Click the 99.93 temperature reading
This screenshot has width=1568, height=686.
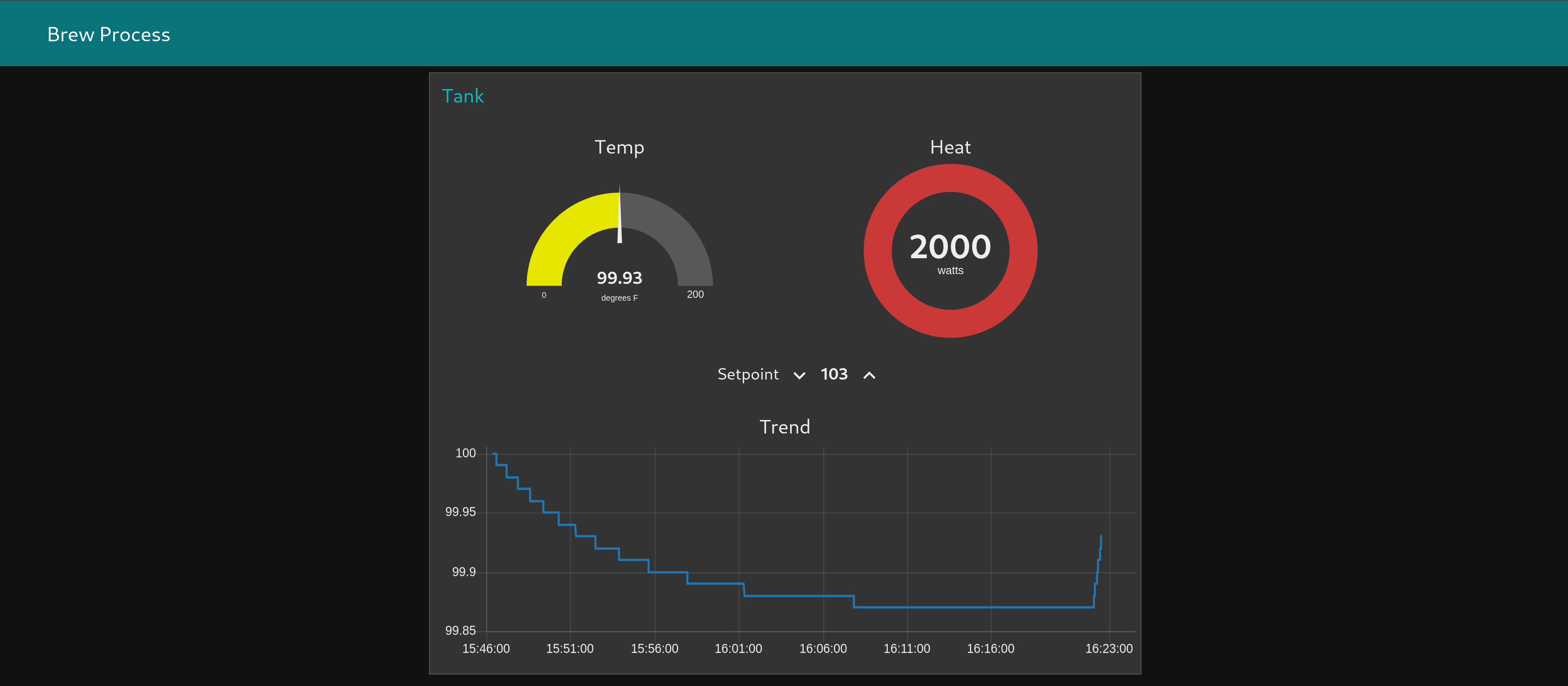pyautogui.click(x=619, y=277)
